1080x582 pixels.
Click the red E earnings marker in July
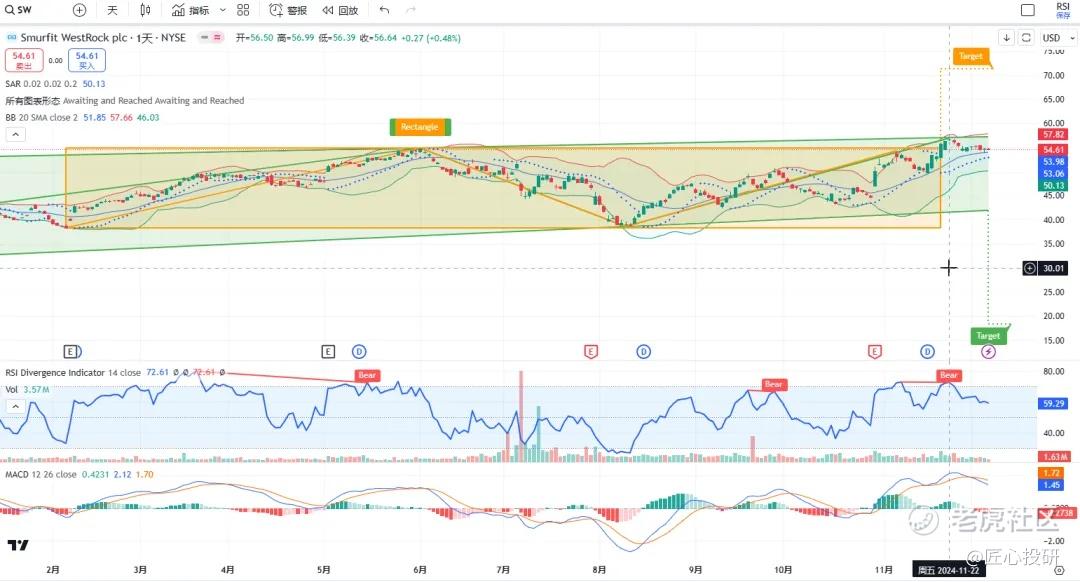590,352
